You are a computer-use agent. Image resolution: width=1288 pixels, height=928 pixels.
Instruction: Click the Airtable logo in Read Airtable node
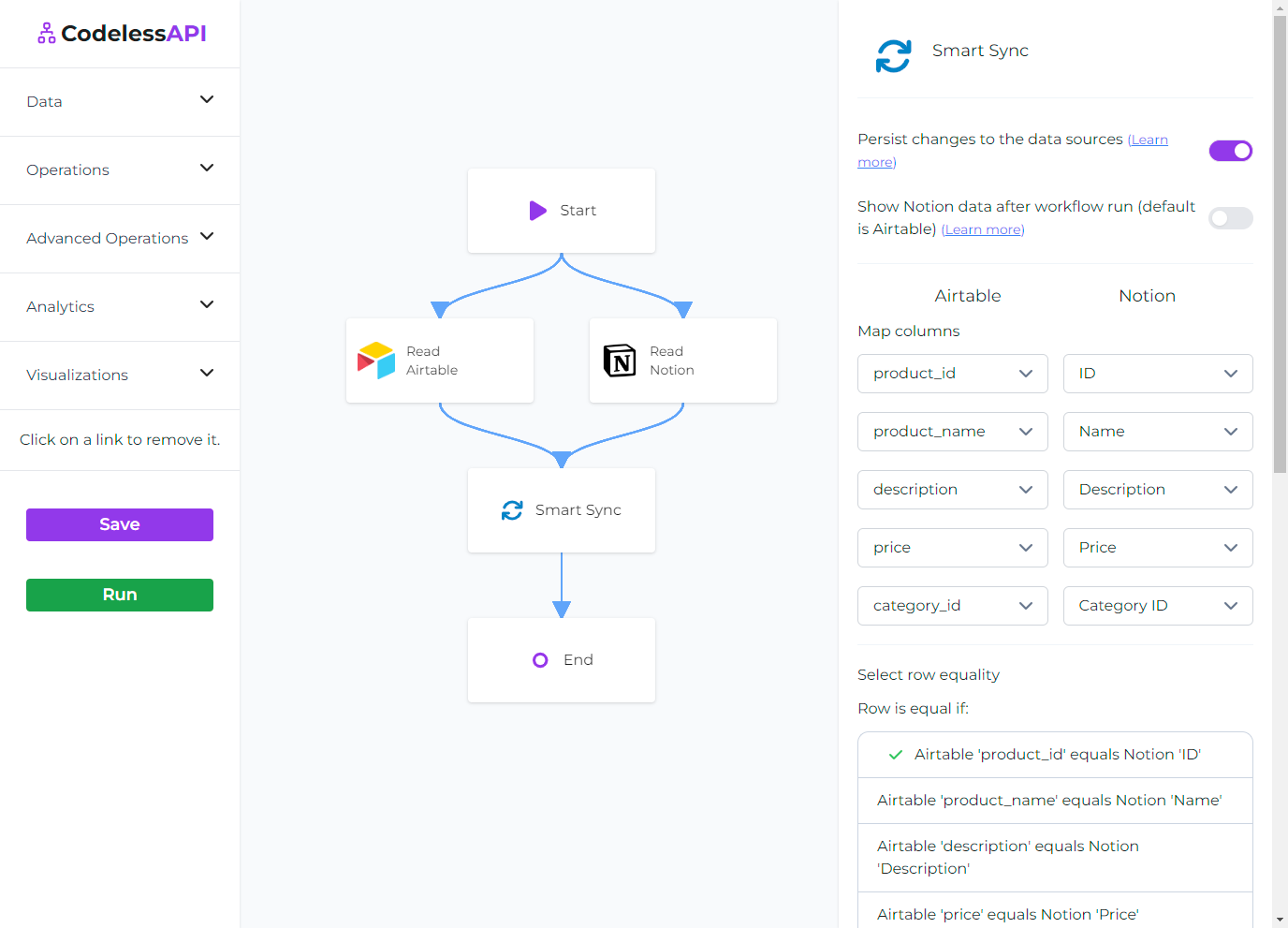(x=376, y=361)
